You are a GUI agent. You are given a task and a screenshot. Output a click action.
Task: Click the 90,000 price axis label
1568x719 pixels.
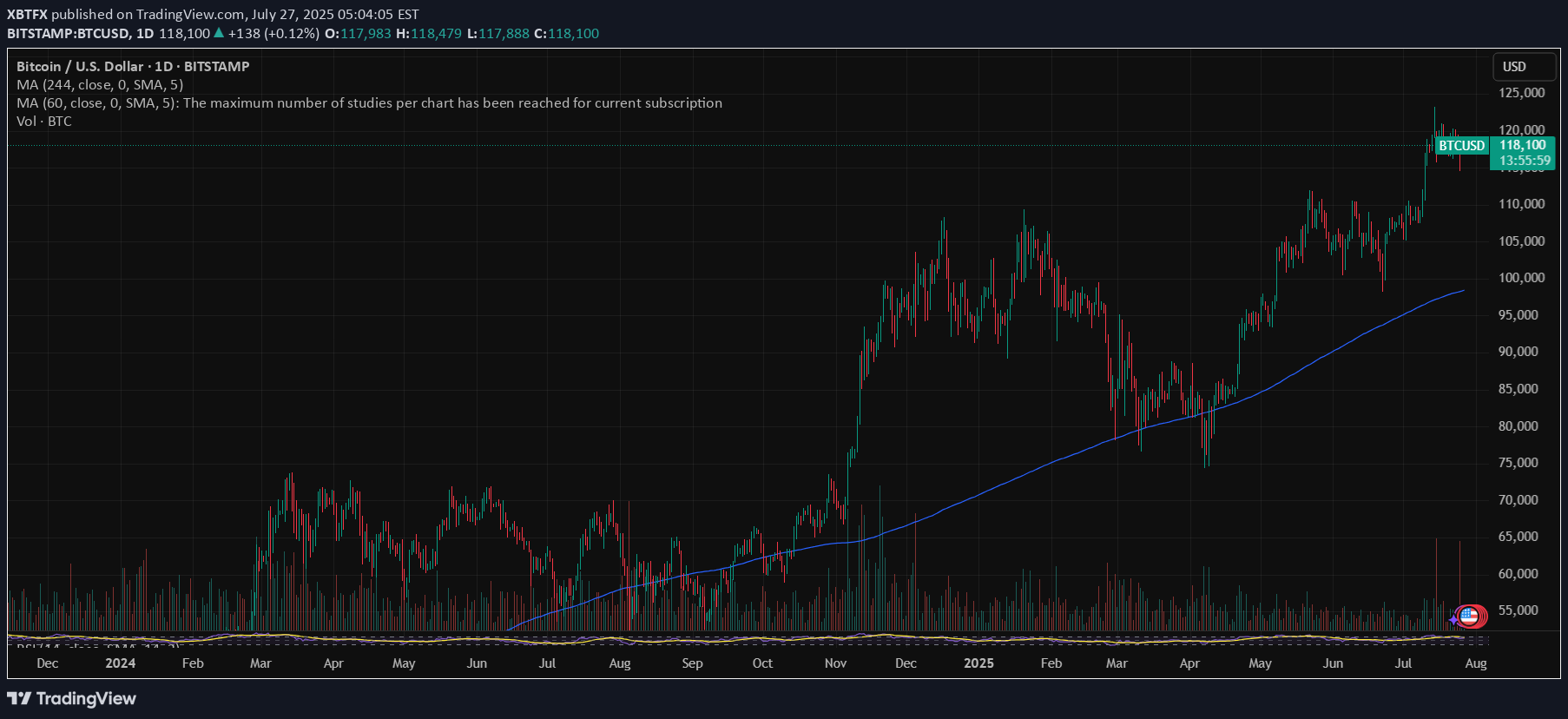coord(1519,352)
